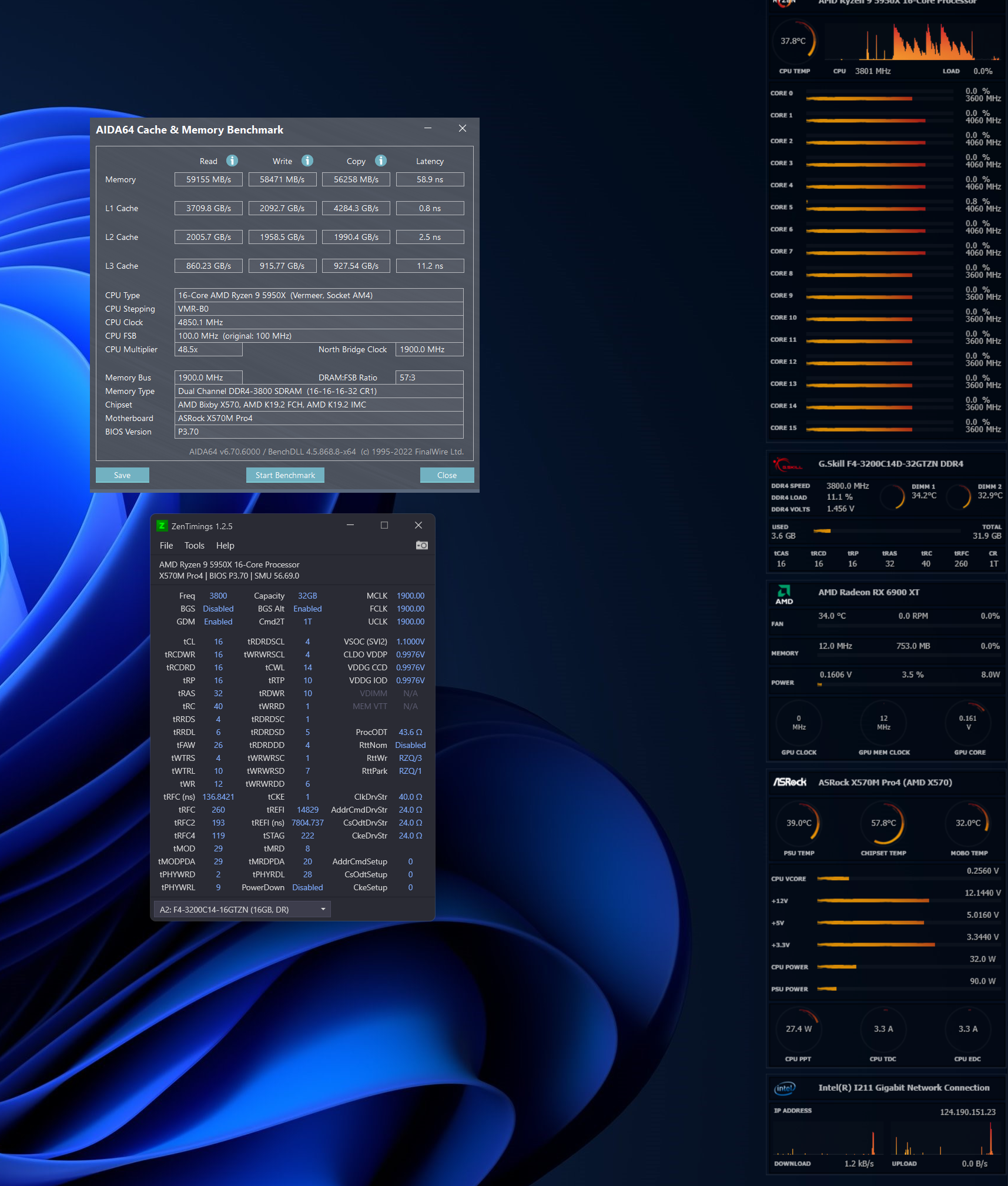Open the ZenTimings DIMM slot dropdown
Viewport: 1008px width, 1186px height.
click(242, 910)
